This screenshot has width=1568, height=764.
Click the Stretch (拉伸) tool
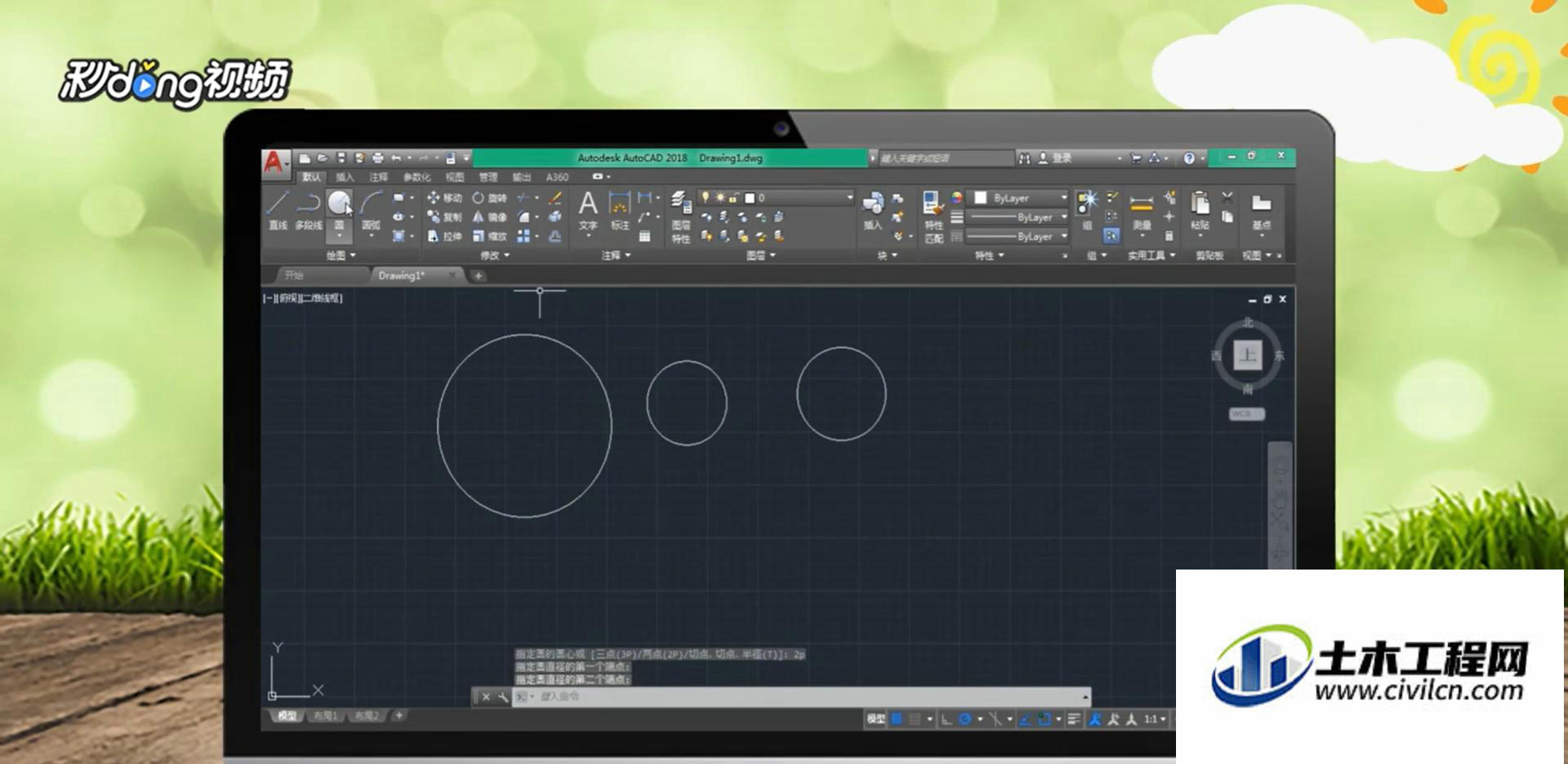pyautogui.click(x=444, y=236)
